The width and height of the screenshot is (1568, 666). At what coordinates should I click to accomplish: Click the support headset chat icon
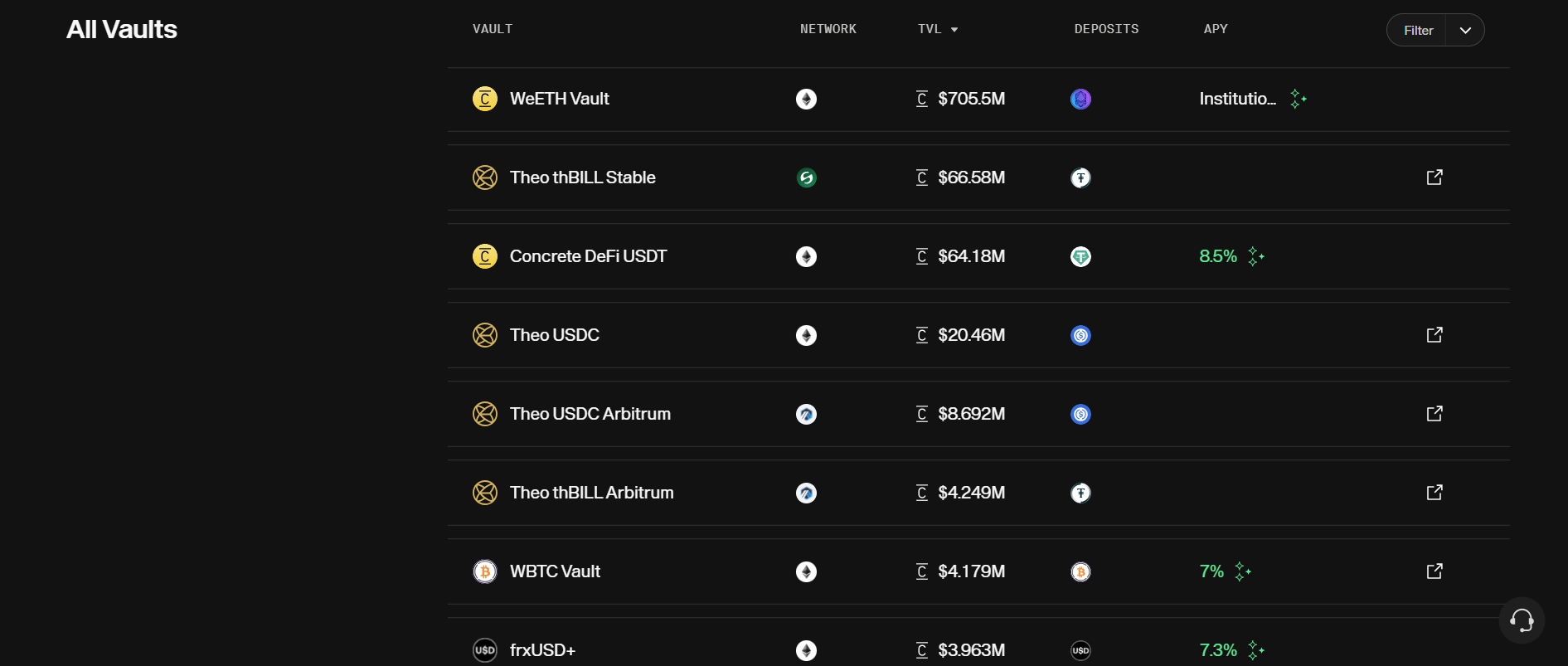coord(1522,620)
